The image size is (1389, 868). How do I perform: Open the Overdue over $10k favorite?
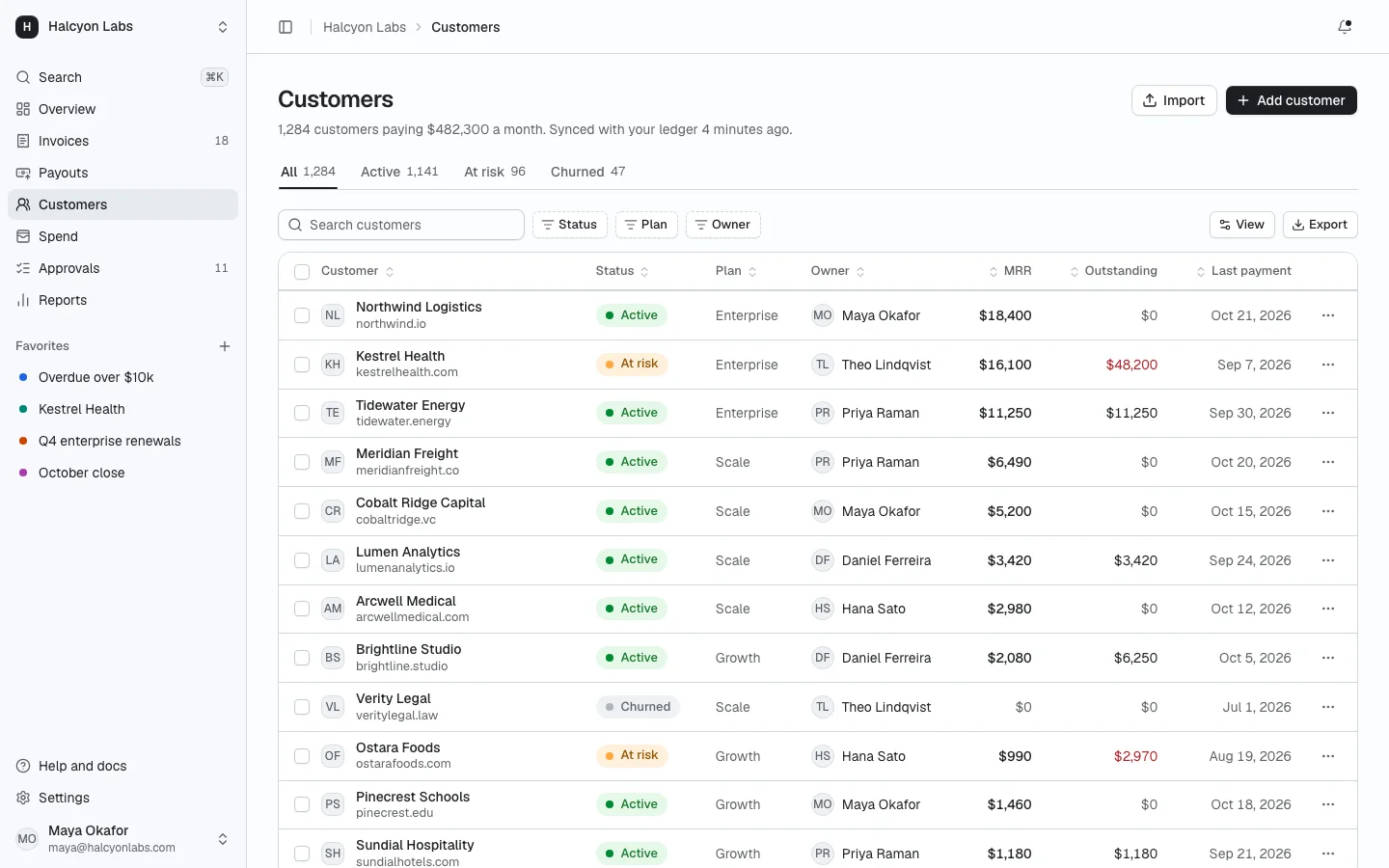(x=123, y=377)
